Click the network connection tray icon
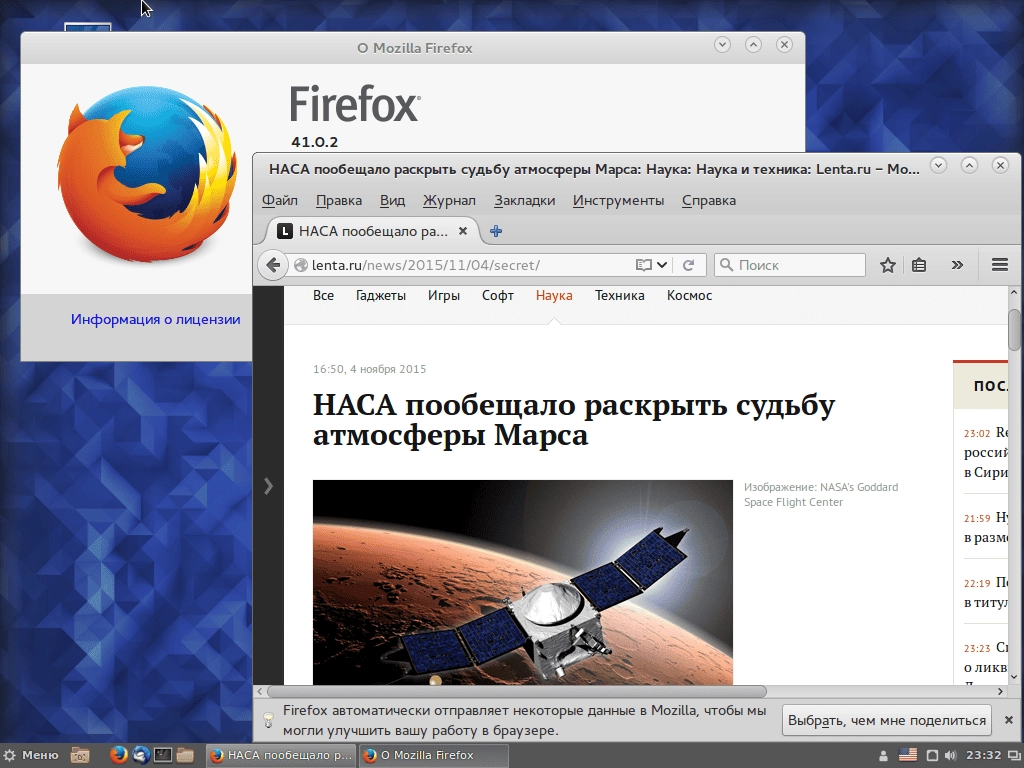Image resolution: width=1024 pixels, height=768 pixels. click(x=933, y=756)
